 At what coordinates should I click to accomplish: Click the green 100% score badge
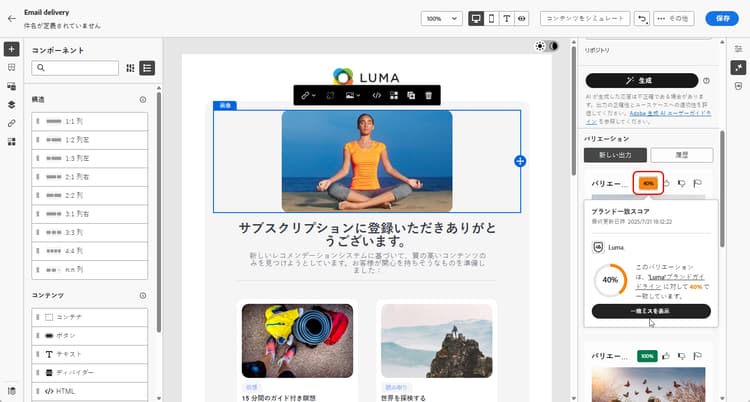[x=647, y=356]
